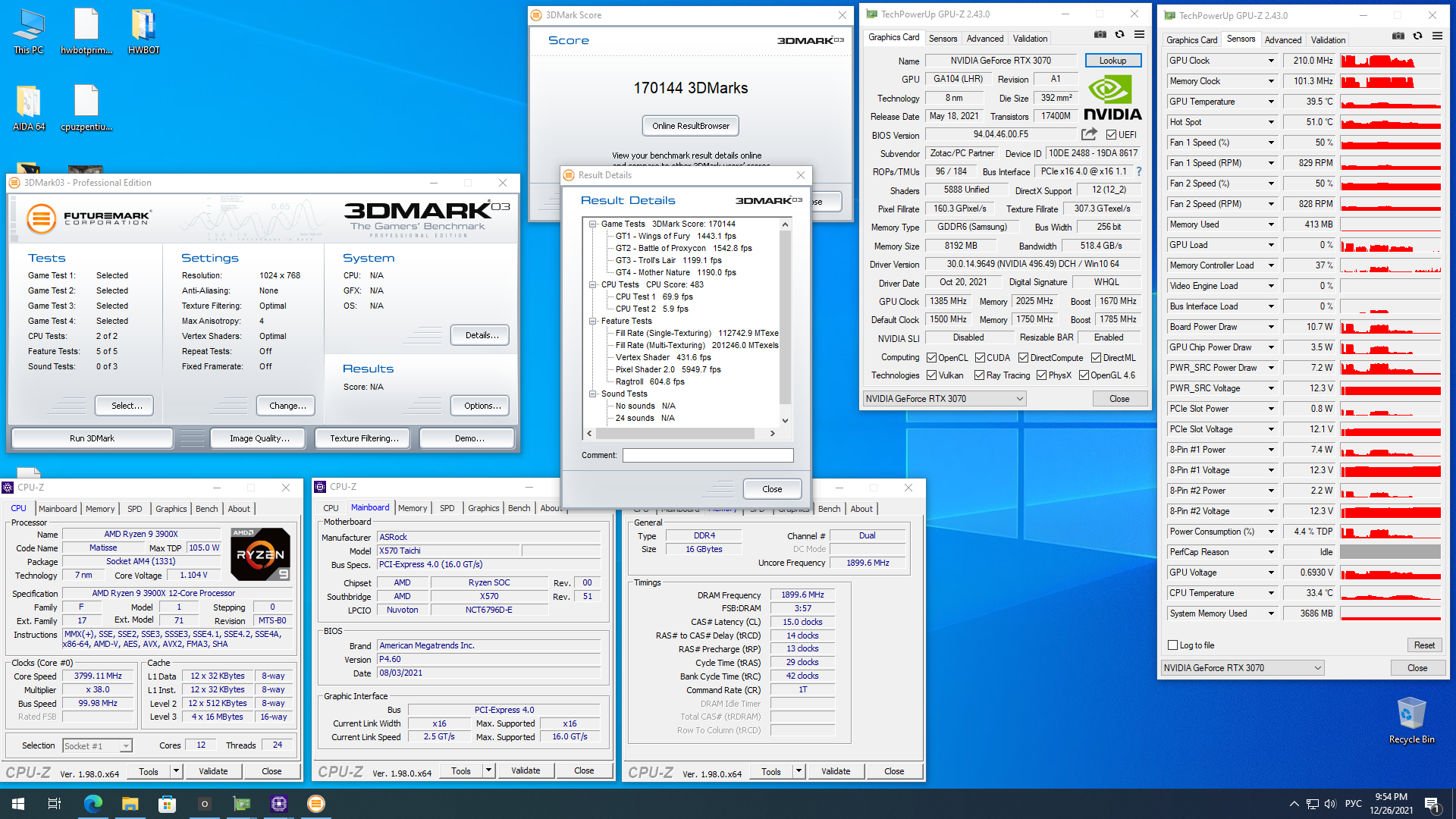Toggle the DirectML checkbox
Image resolution: width=1456 pixels, height=819 pixels.
pyautogui.click(x=1096, y=358)
